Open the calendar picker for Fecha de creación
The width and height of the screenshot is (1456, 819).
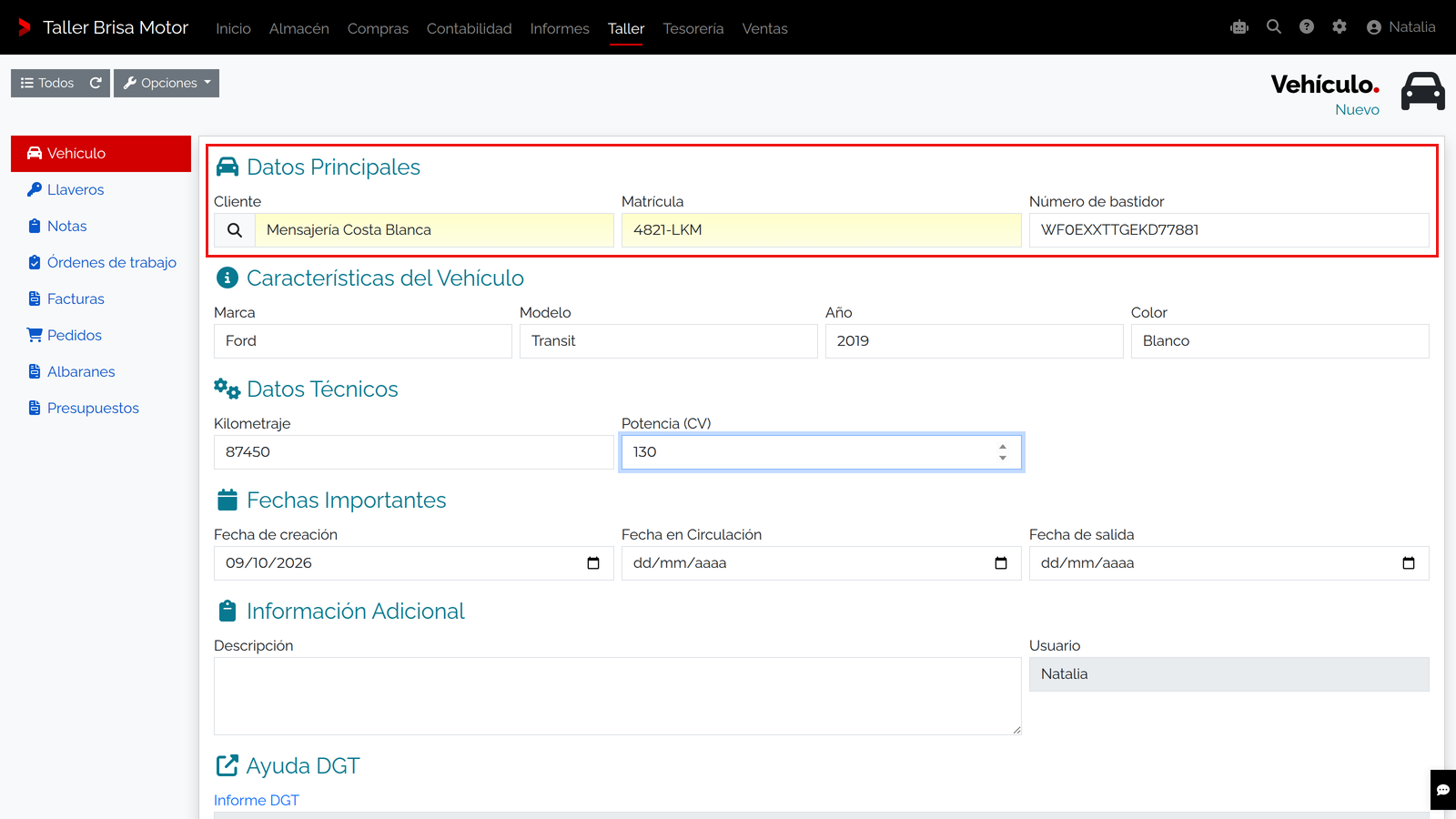tap(593, 563)
